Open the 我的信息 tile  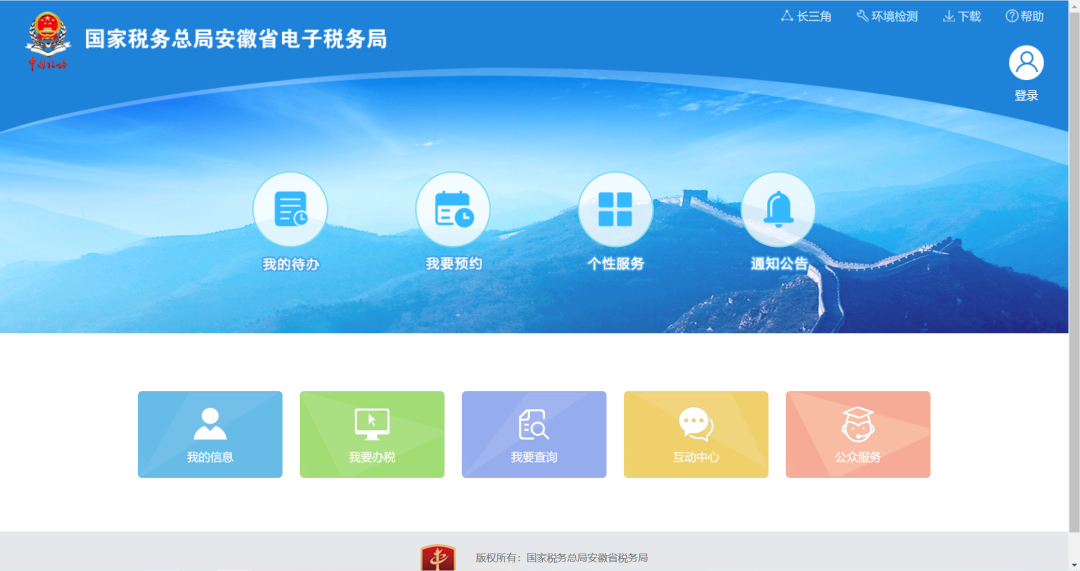coord(210,435)
